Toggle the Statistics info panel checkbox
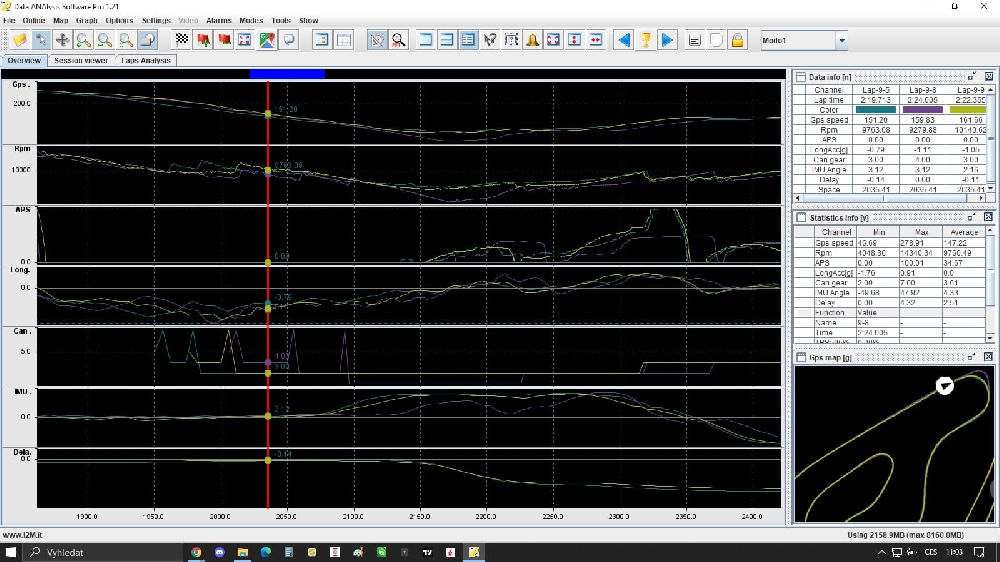Screen dimensions: 1000x562 (801, 217)
